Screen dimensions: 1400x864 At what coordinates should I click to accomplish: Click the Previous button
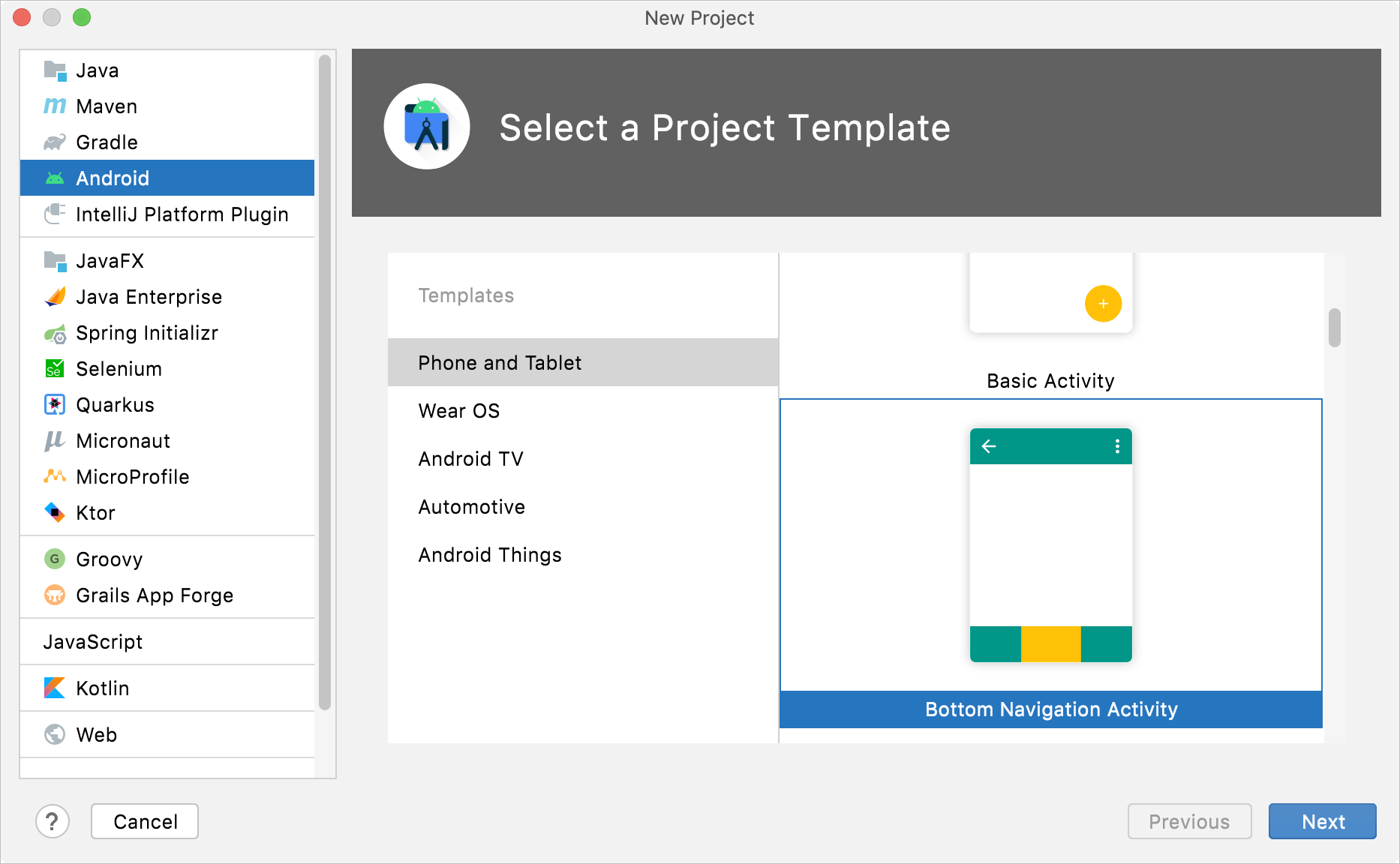[x=1189, y=822]
